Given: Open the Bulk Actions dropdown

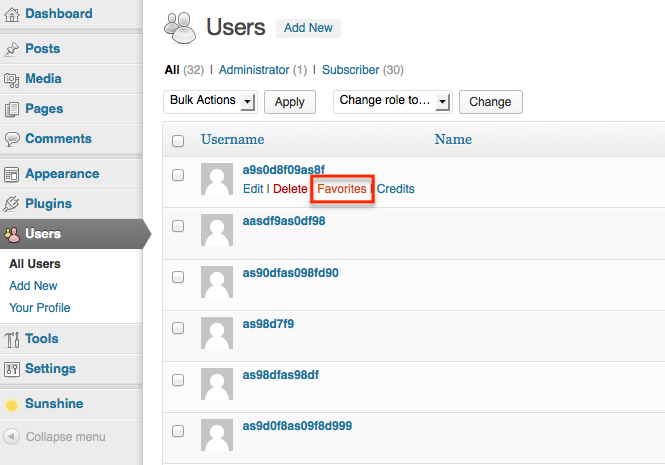Looking at the screenshot, I should pos(210,102).
